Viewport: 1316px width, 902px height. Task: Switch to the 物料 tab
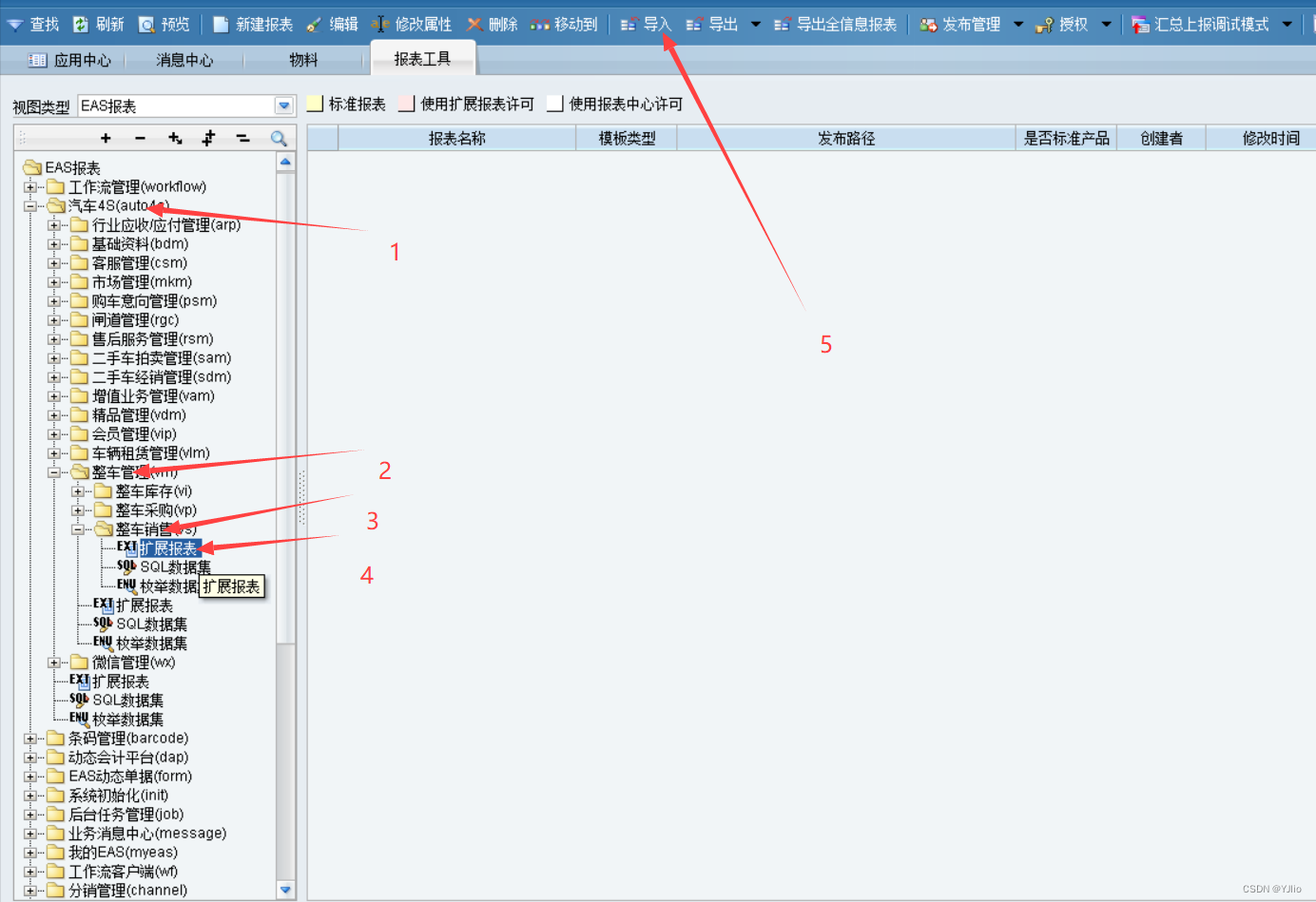tap(303, 60)
